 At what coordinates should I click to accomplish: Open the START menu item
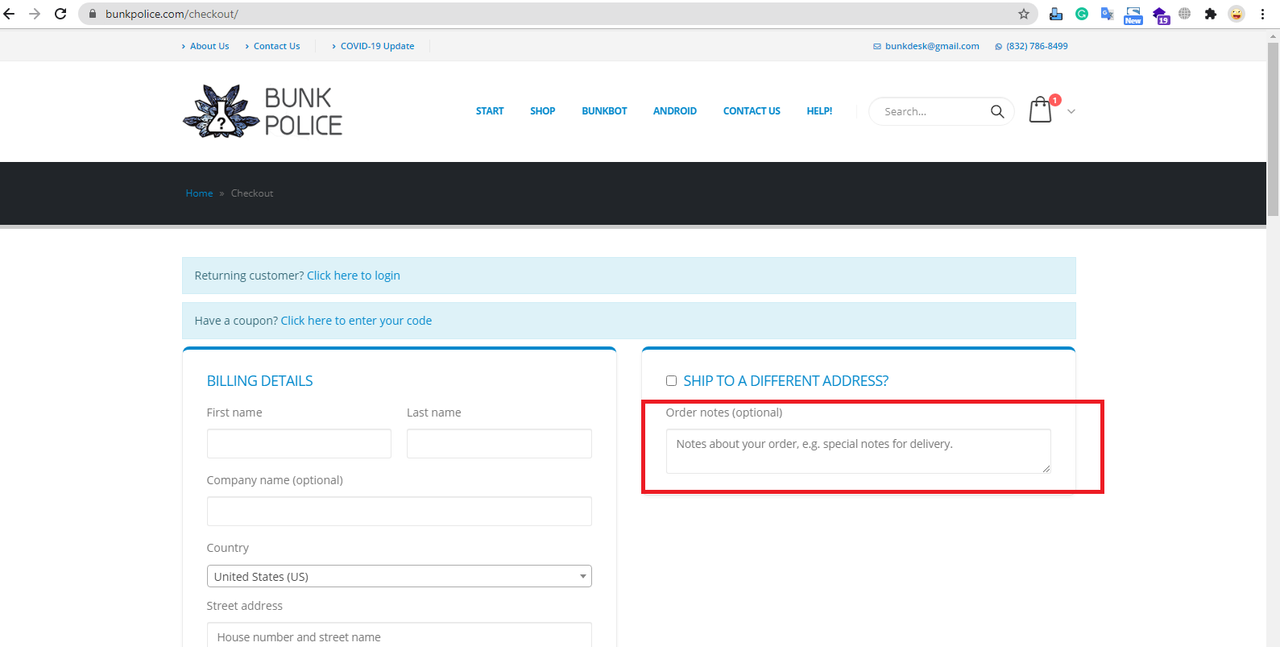(x=490, y=111)
